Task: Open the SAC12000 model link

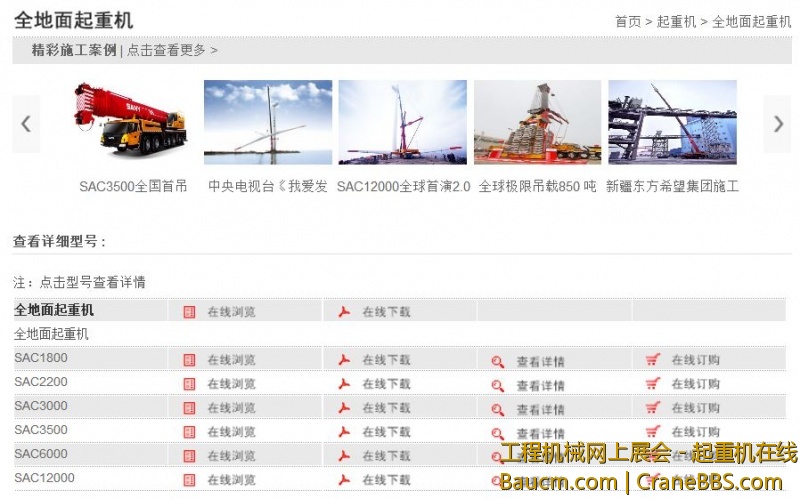Action: click(x=44, y=478)
